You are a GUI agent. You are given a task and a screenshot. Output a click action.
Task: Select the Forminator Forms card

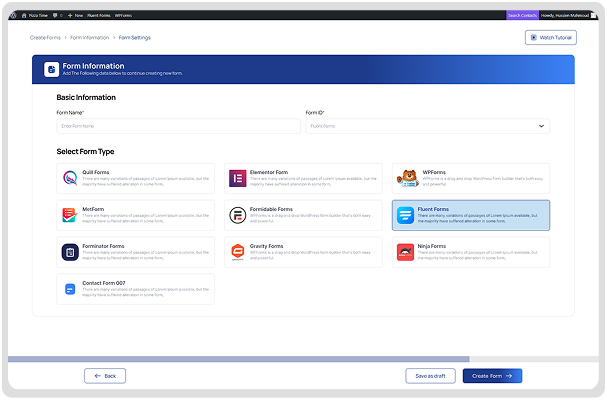(x=135, y=252)
